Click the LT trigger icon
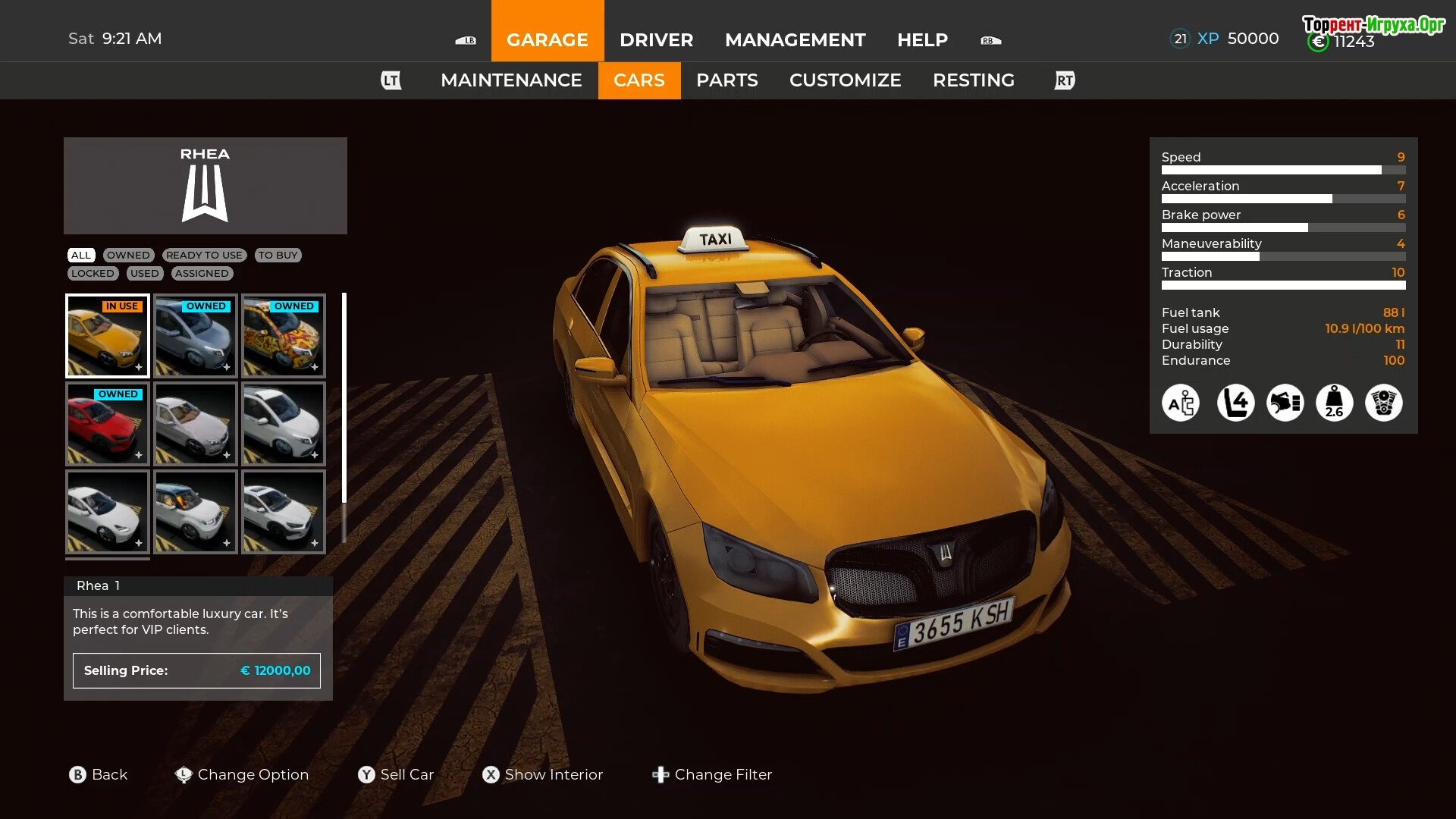 [391, 80]
